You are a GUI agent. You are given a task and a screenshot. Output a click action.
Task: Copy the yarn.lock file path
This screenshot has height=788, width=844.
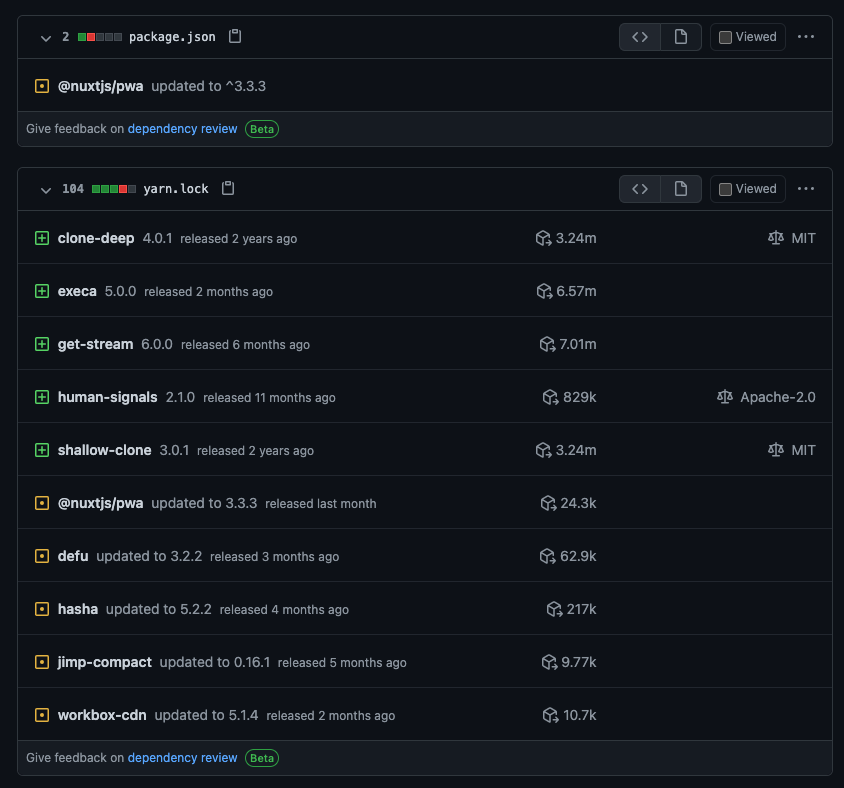pyautogui.click(x=228, y=188)
